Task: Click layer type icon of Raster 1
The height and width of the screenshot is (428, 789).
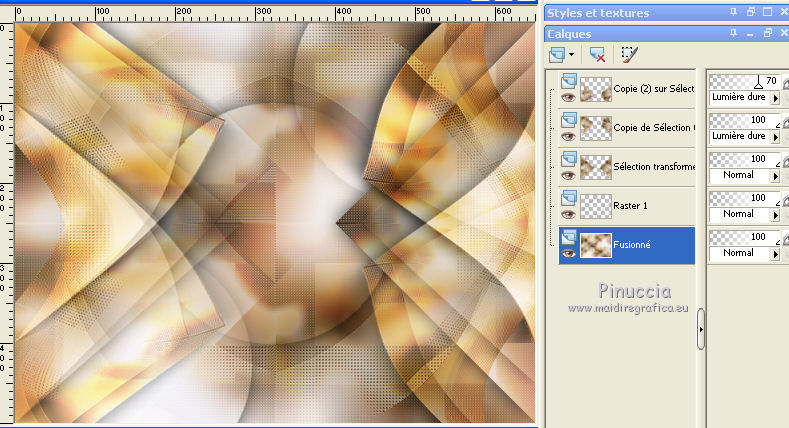Action: (x=569, y=198)
